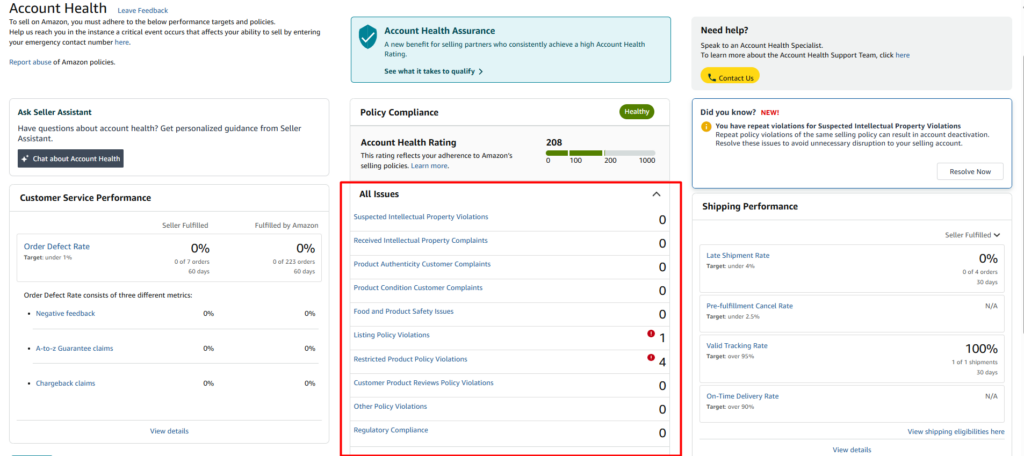Image resolution: width=1024 pixels, height=456 pixels.
Task: Click the 100% Valid Tracking Rate value
Action: [981, 349]
